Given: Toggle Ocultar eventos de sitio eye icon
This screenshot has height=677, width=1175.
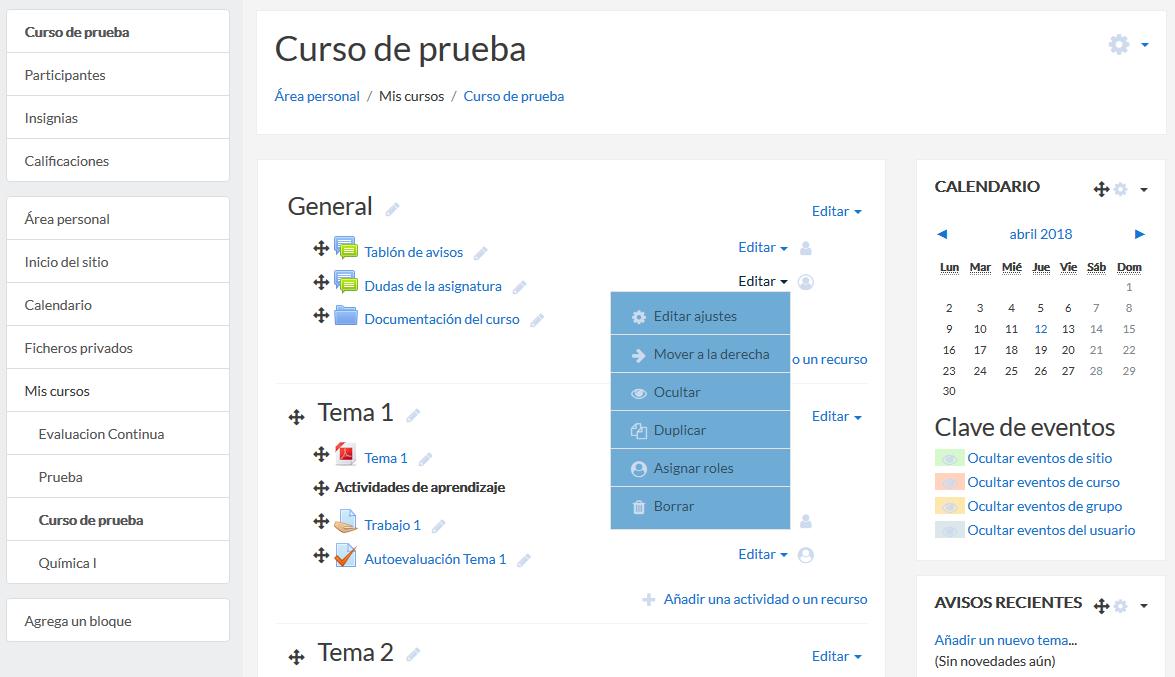Looking at the screenshot, I should pyautogui.click(x=949, y=458).
